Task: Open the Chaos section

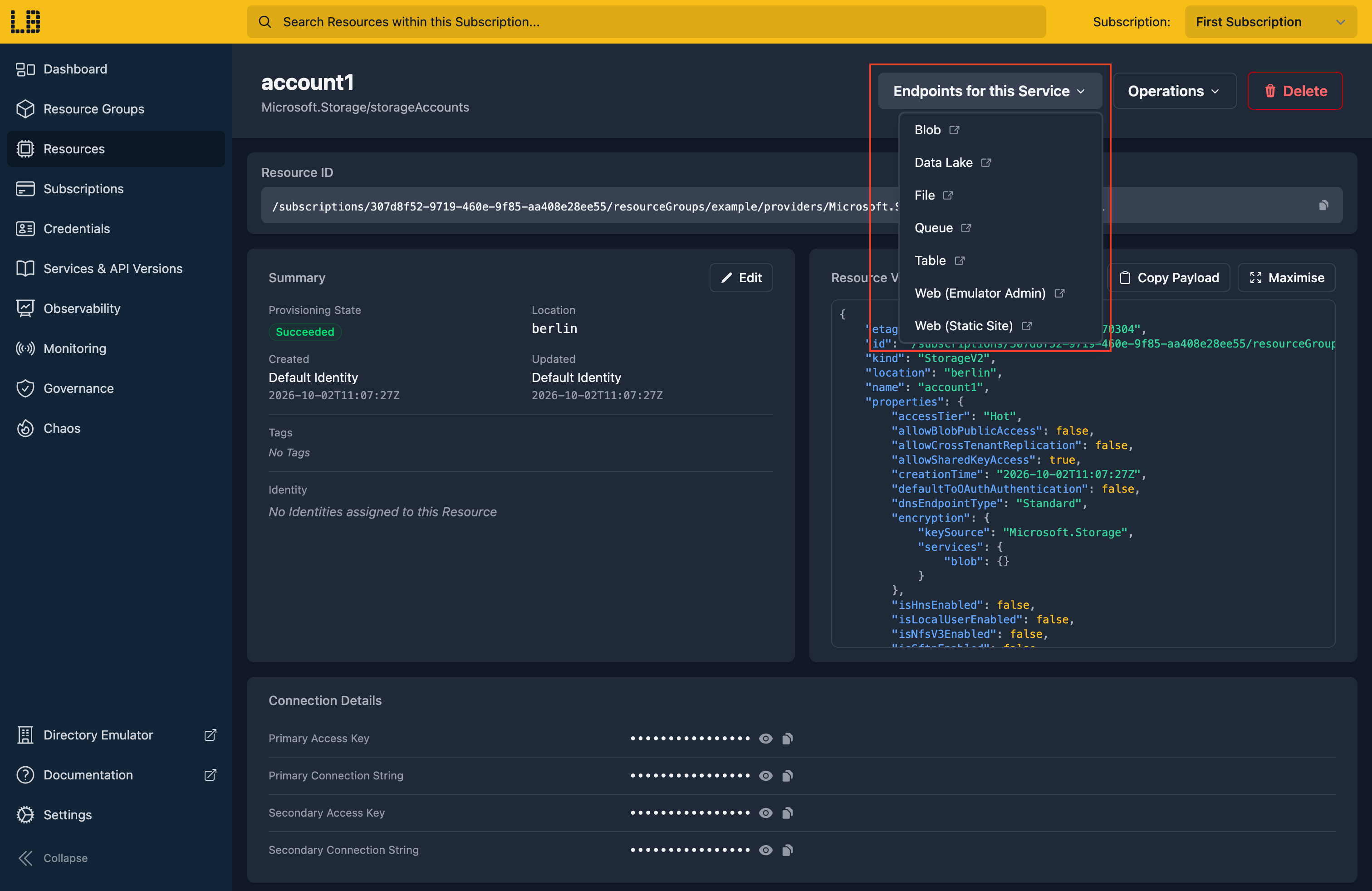Action: (116, 428)
